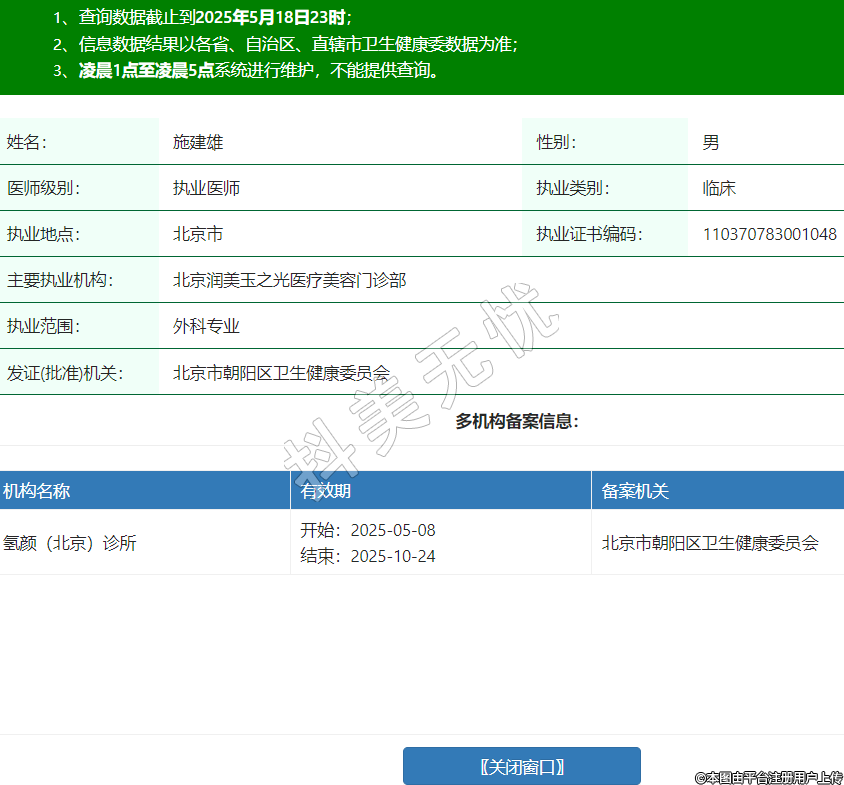
Task: Select certificate number 110370783001048
Action: [769, 234]
